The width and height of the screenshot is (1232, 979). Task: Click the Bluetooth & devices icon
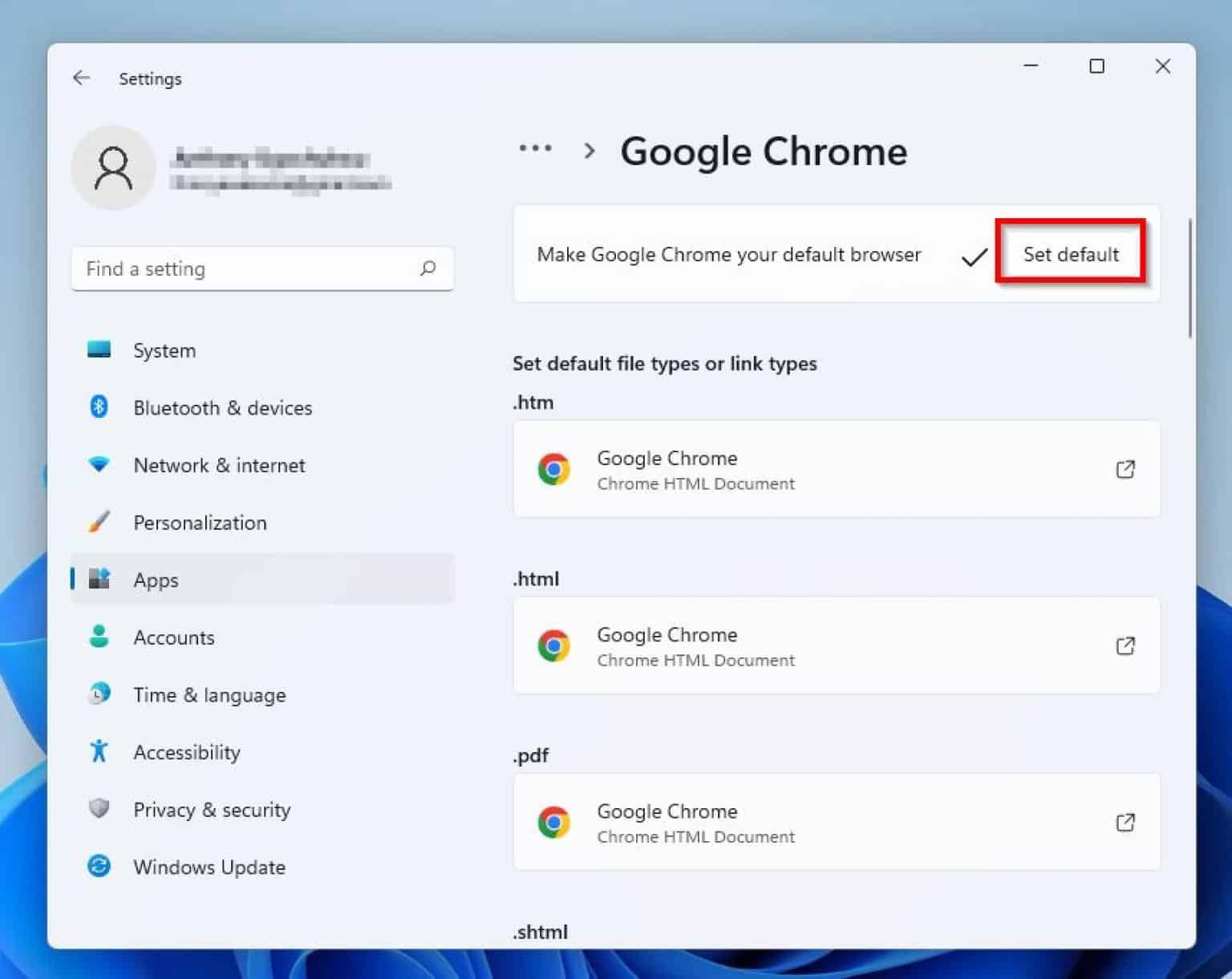tap(99, 407)
